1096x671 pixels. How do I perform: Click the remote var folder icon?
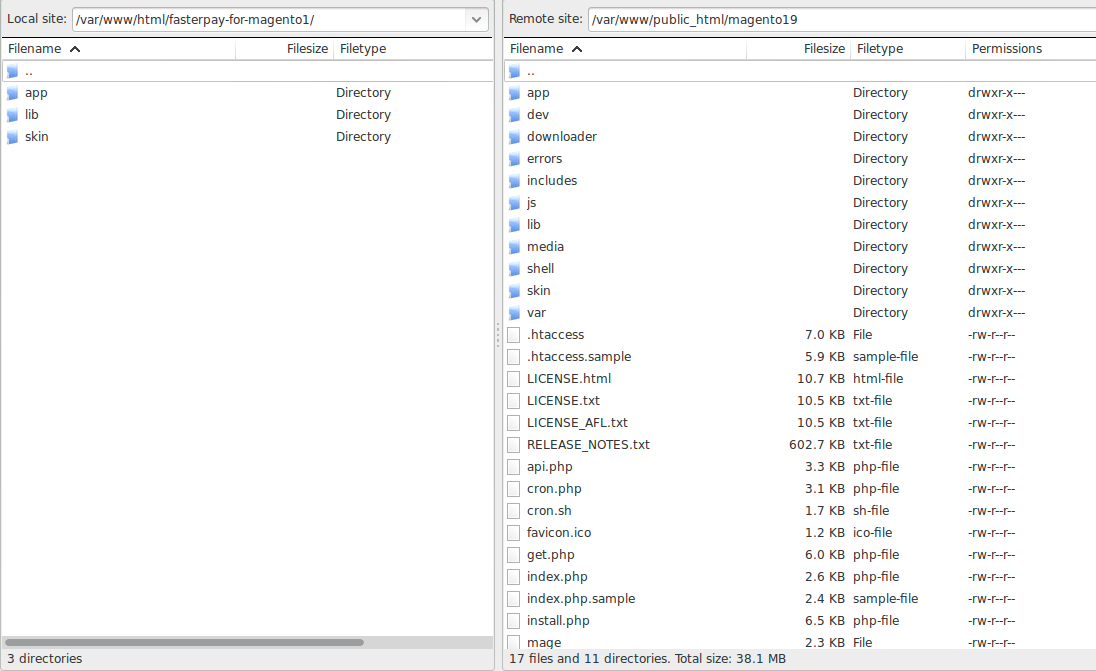(x=514, y=313)
